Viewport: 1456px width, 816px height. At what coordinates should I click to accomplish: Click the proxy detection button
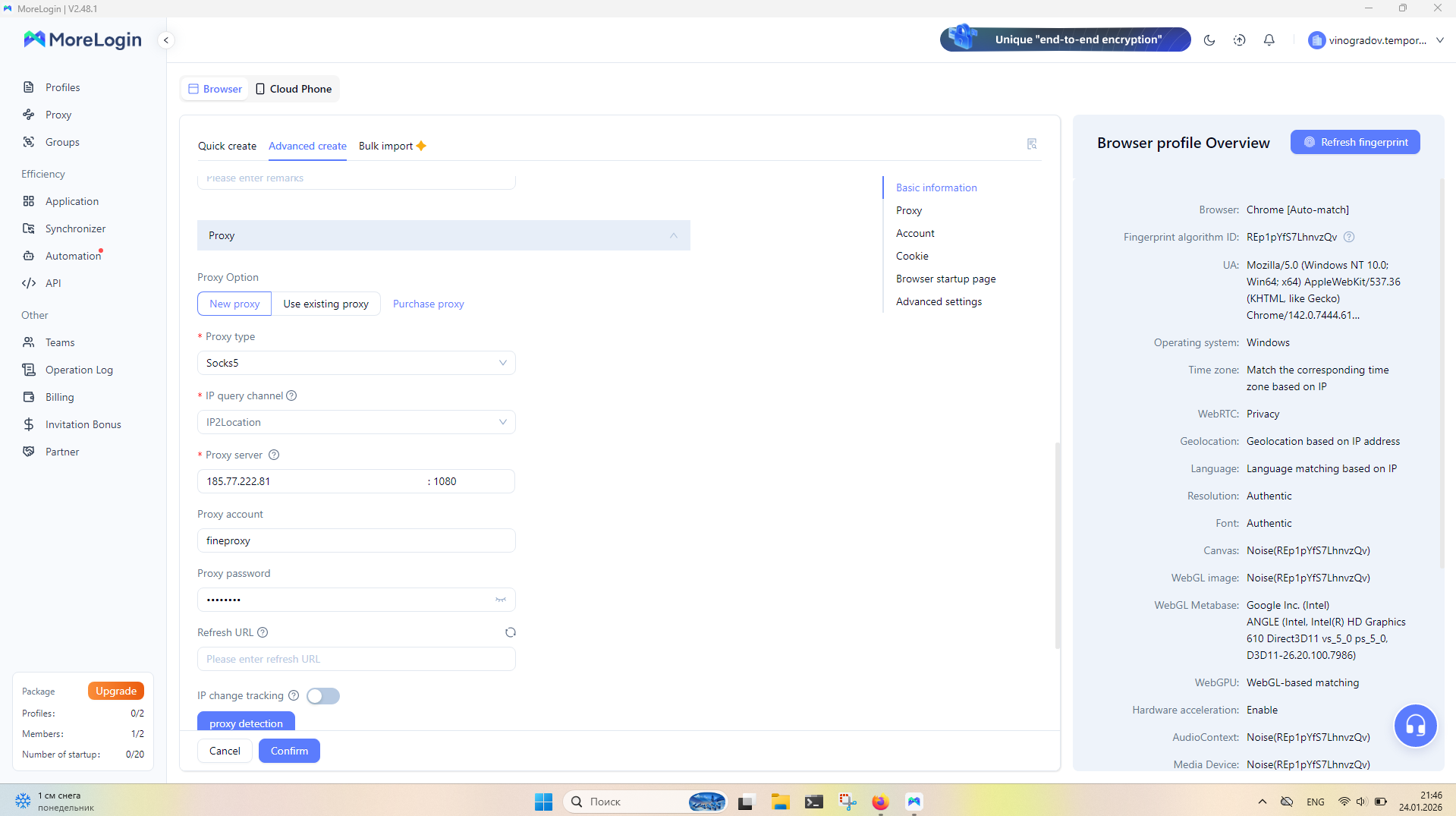246,722
